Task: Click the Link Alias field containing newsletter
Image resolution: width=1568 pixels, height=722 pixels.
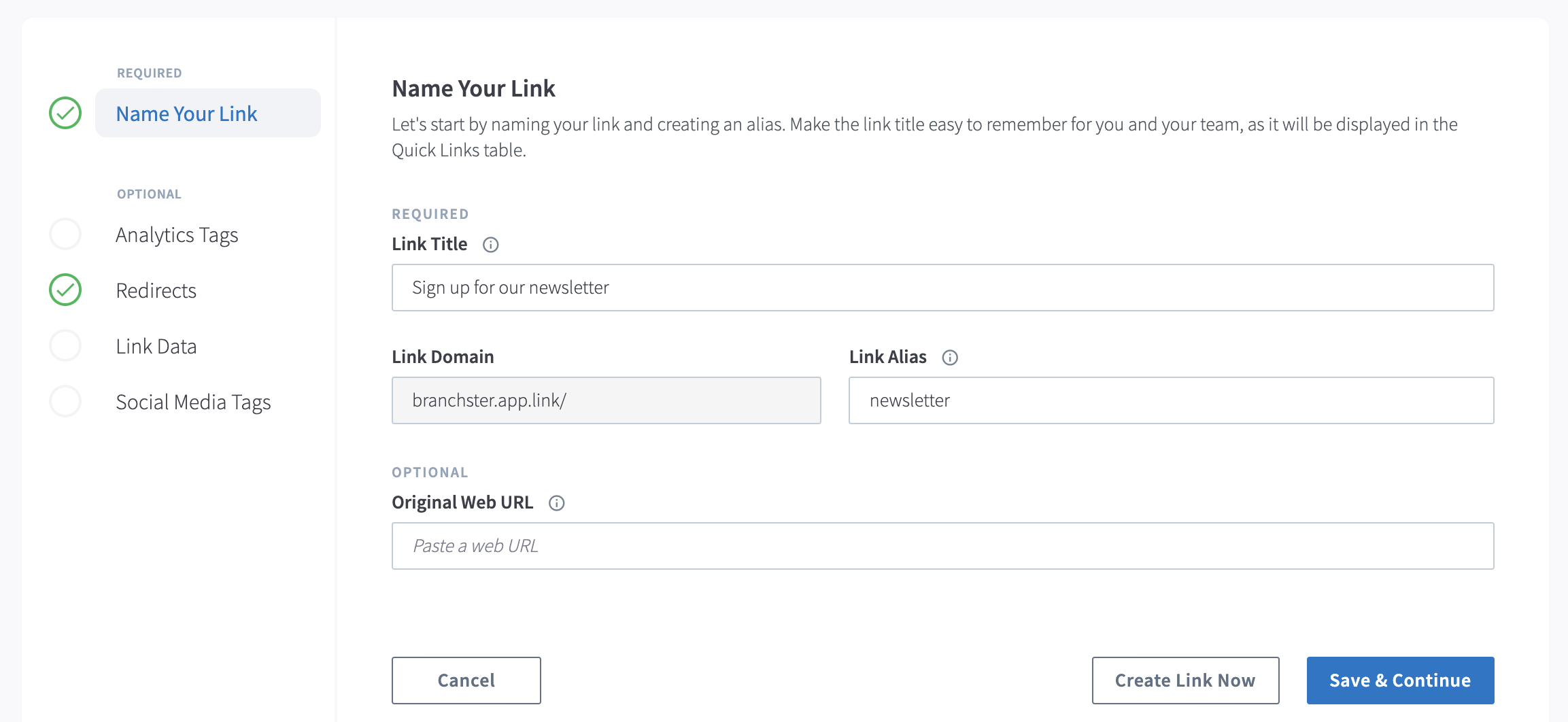Action: (x=1171, y=400)
